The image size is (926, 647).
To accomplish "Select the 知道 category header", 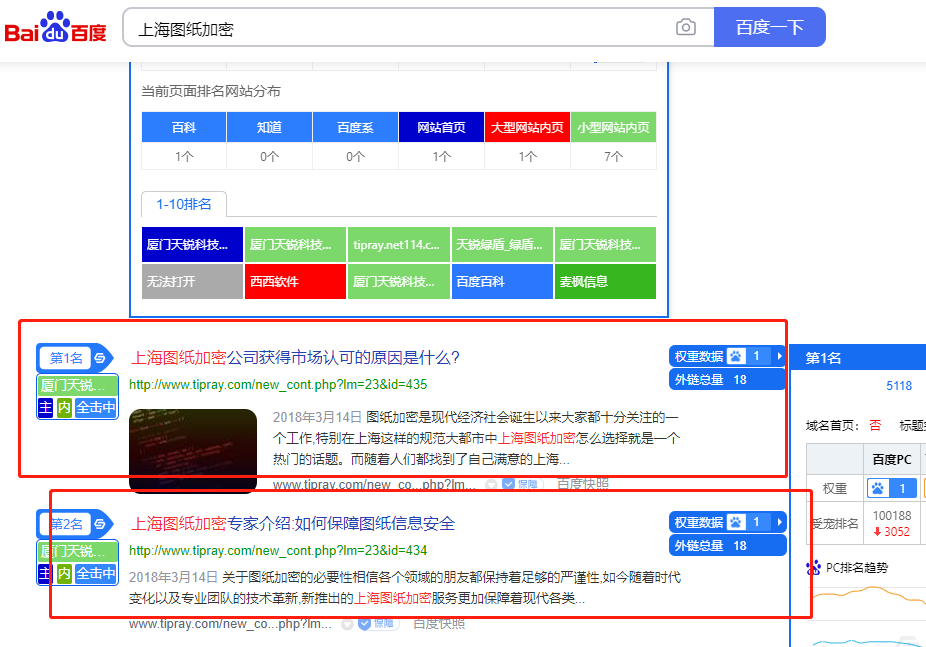I will [269, 128].
